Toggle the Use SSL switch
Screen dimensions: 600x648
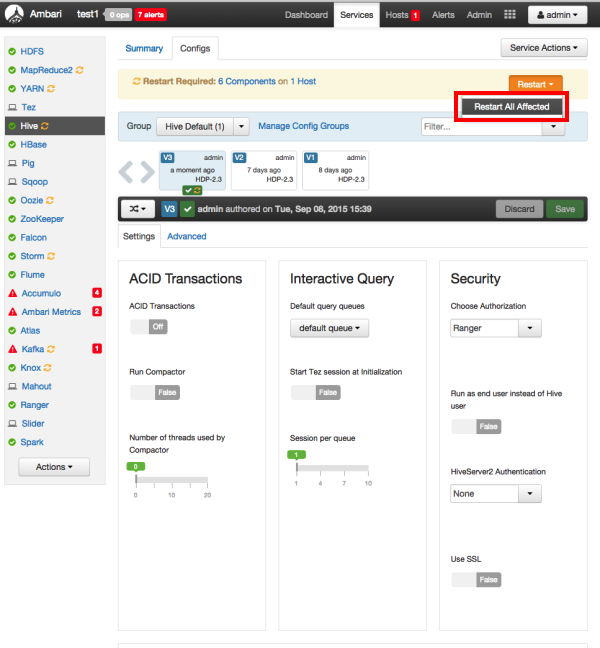[476, 579]
